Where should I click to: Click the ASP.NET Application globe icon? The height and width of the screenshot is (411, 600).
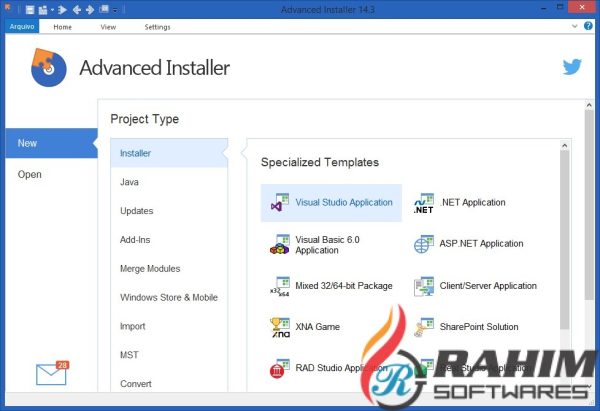coord(424,244)
